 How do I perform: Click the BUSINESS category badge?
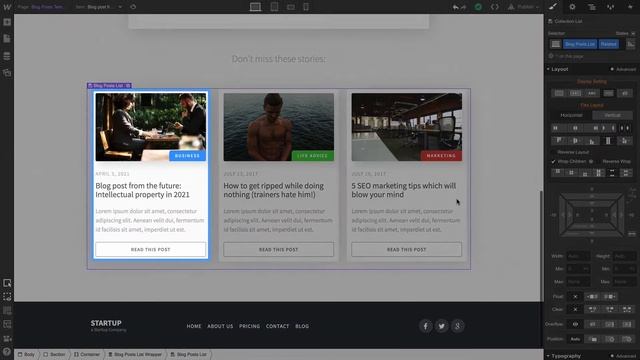click(187, 156)
